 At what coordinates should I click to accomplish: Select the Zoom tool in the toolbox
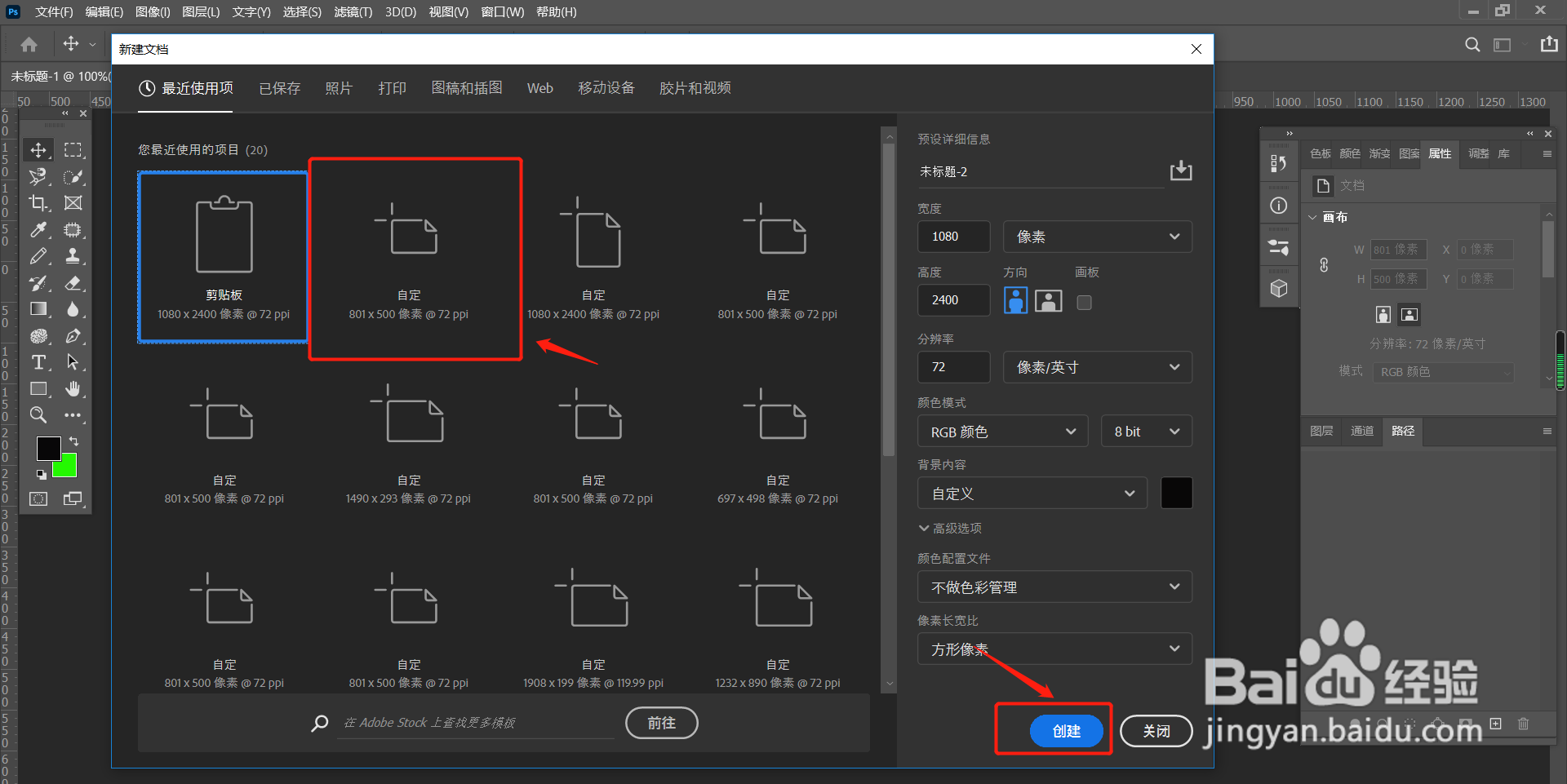(x=38, y=415)
